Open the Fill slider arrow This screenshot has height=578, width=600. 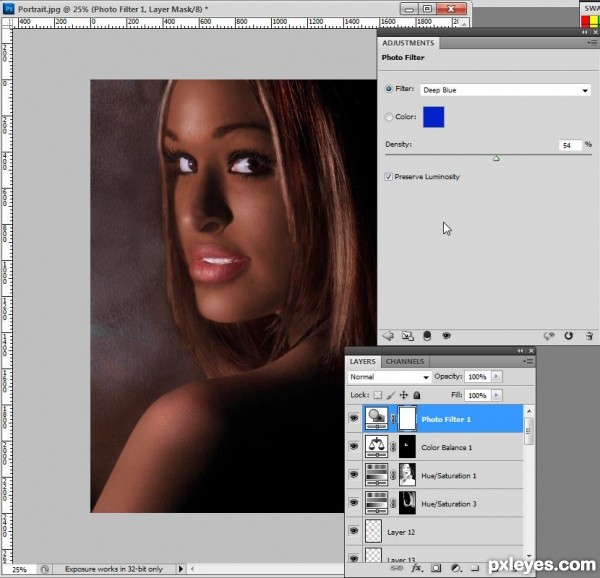[496, 395]
